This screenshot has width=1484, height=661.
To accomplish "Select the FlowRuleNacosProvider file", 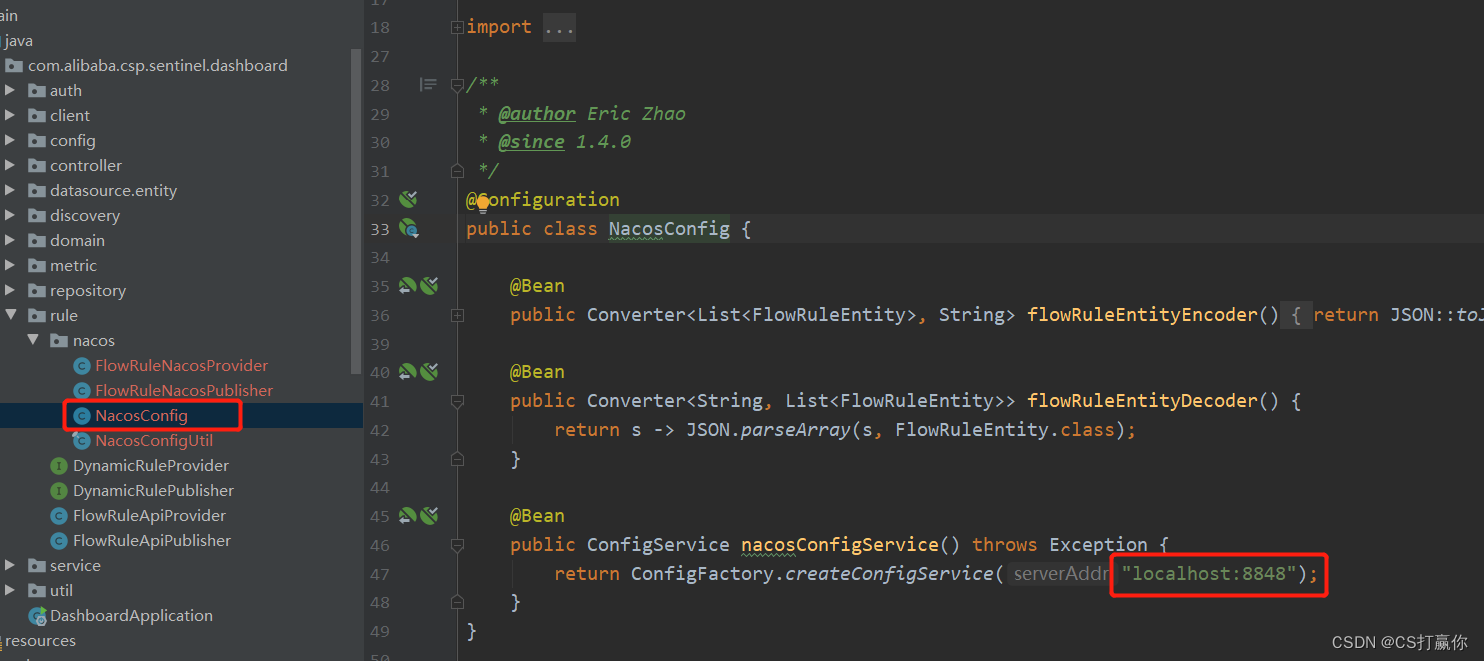I will [x=181, y=365].
